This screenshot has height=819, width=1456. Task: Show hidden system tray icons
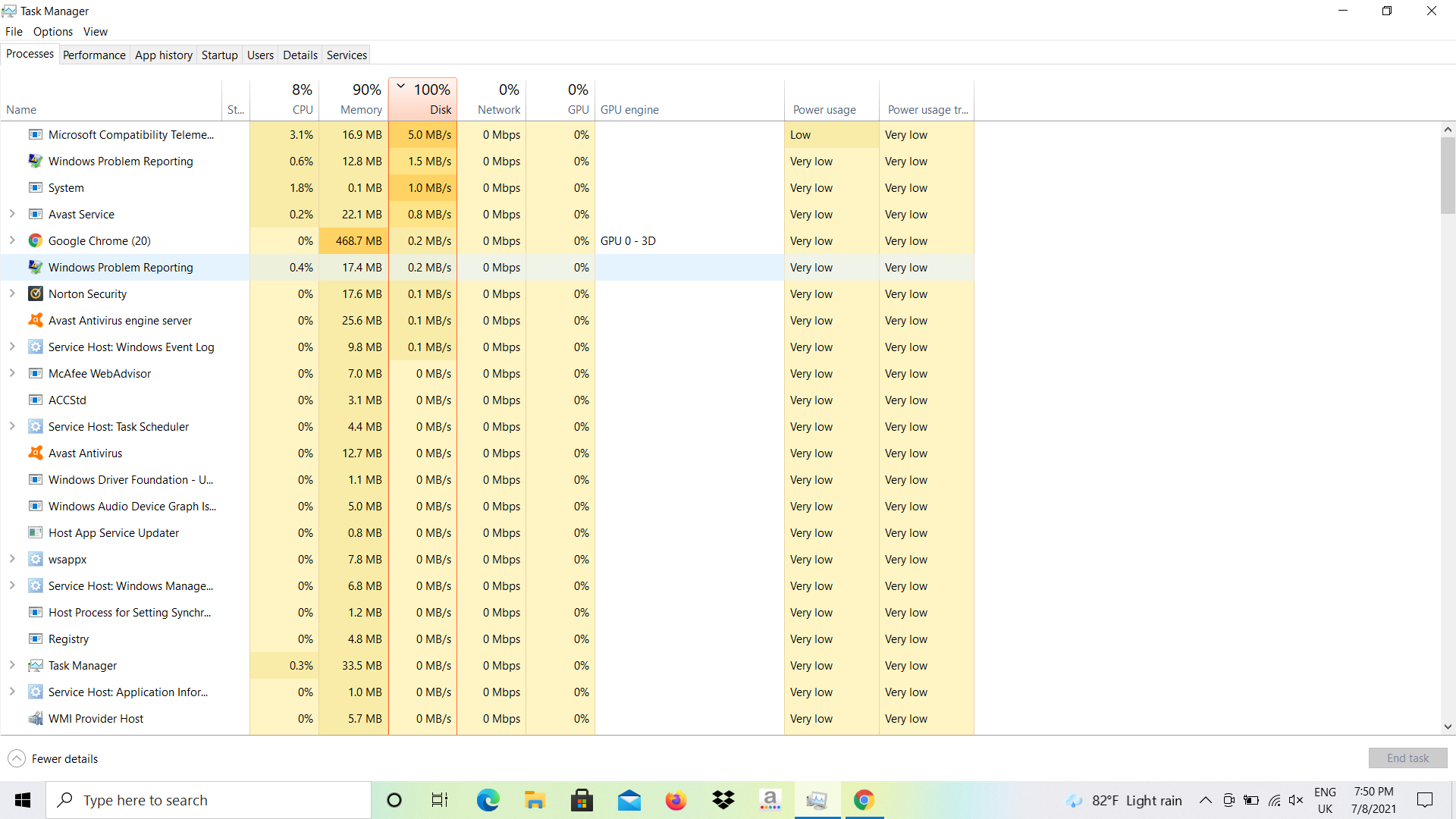(x=1205, y=800)
